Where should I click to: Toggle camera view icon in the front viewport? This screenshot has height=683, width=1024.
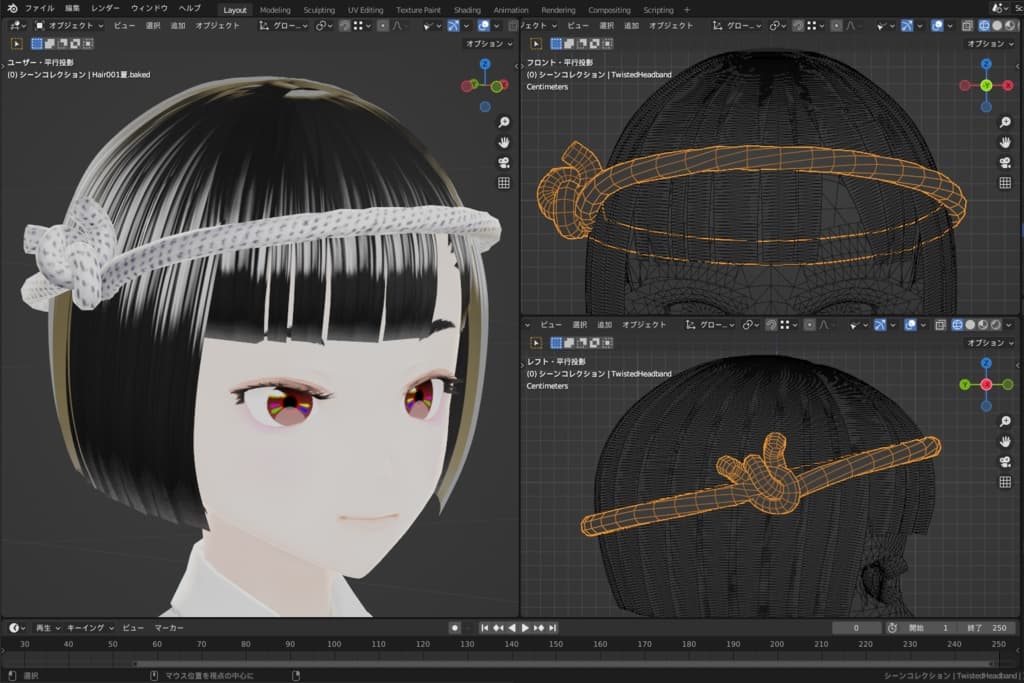pos(1004,162)
